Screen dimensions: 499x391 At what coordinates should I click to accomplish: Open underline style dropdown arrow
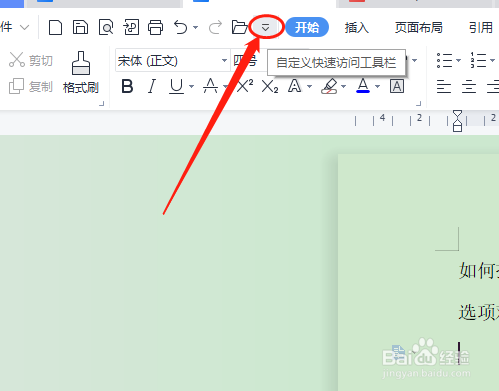tap(191, 87)
